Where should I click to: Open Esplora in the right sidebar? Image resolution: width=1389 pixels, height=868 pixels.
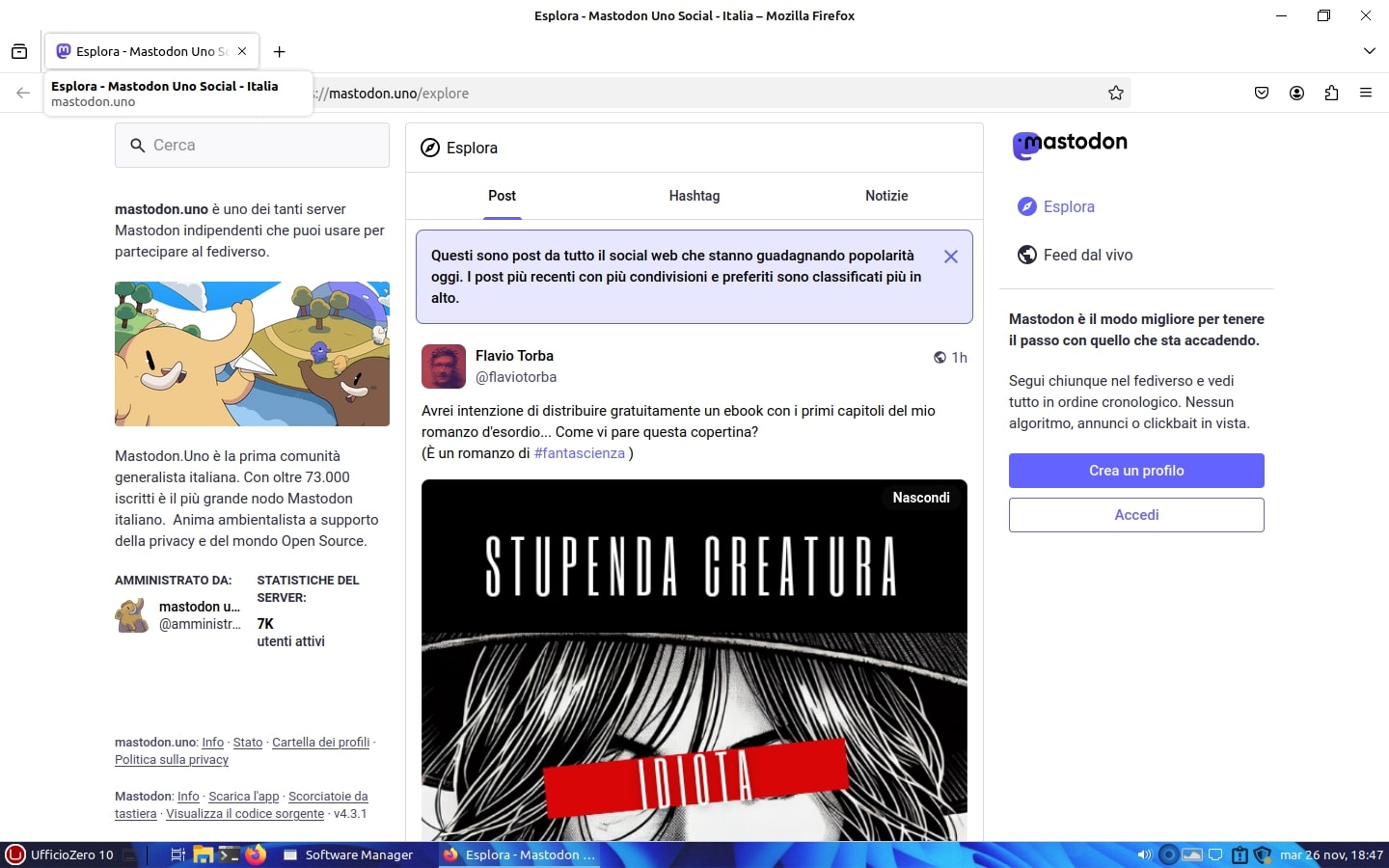click(x=1056, y=206)
